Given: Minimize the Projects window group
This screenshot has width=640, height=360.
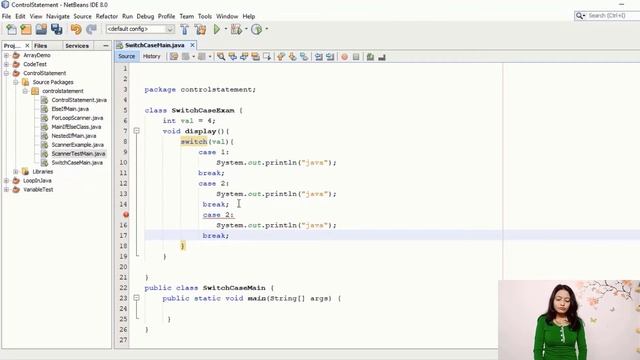Looking at the screenshot, I should pyautogui.click(x=106, y=46).
